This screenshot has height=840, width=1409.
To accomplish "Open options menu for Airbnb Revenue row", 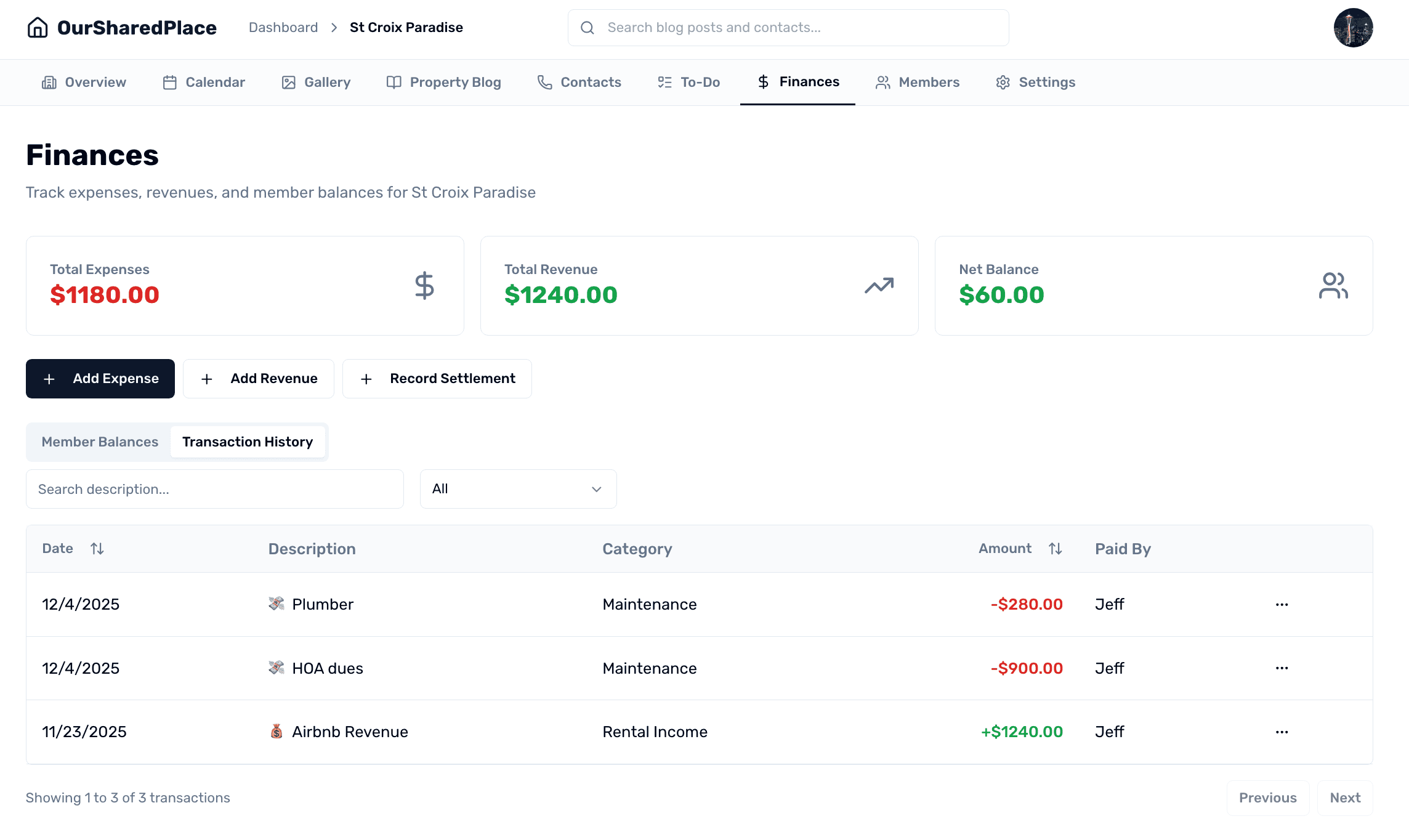I will [x=1282, y=732].
